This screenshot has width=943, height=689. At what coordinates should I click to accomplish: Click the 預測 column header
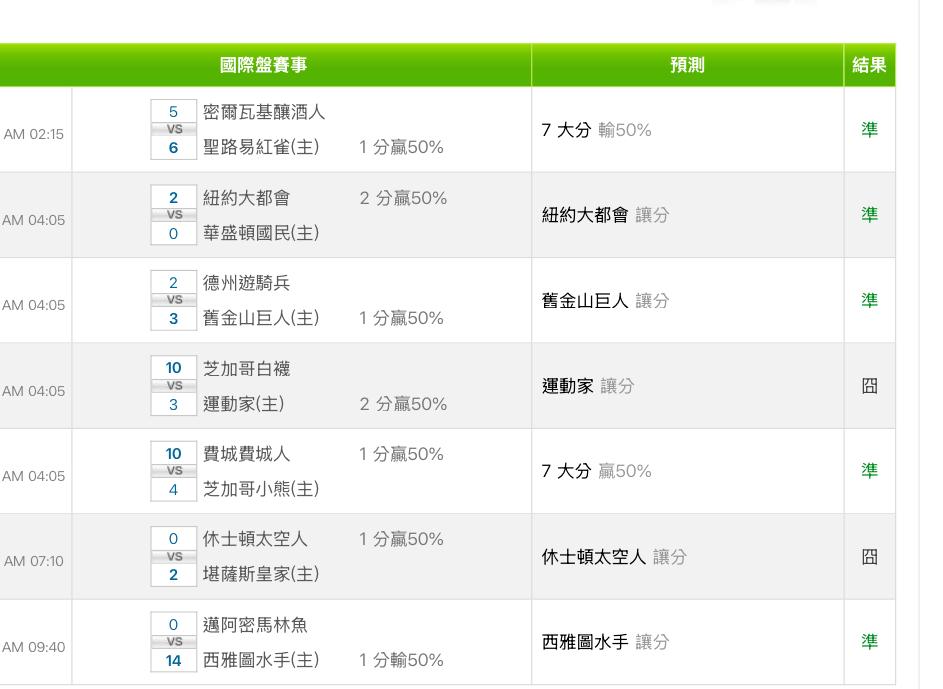tap(687, 65)
